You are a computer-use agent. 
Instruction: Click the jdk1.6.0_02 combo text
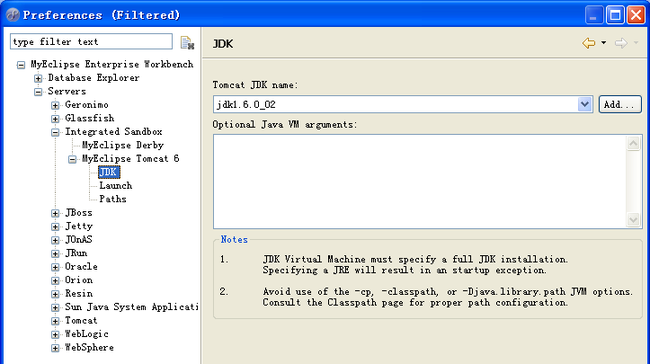pos(246,104)
